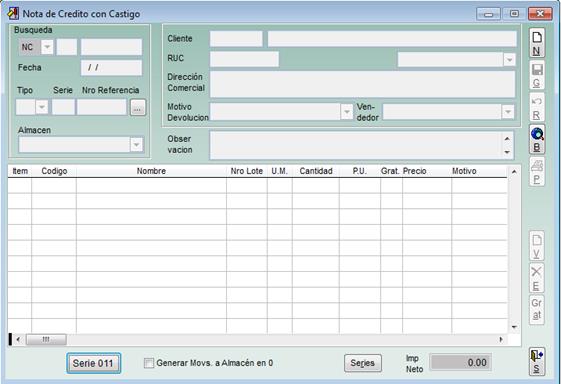Click the Series button
The width and height of the screenshot is (561, 384).
(362, 363)
